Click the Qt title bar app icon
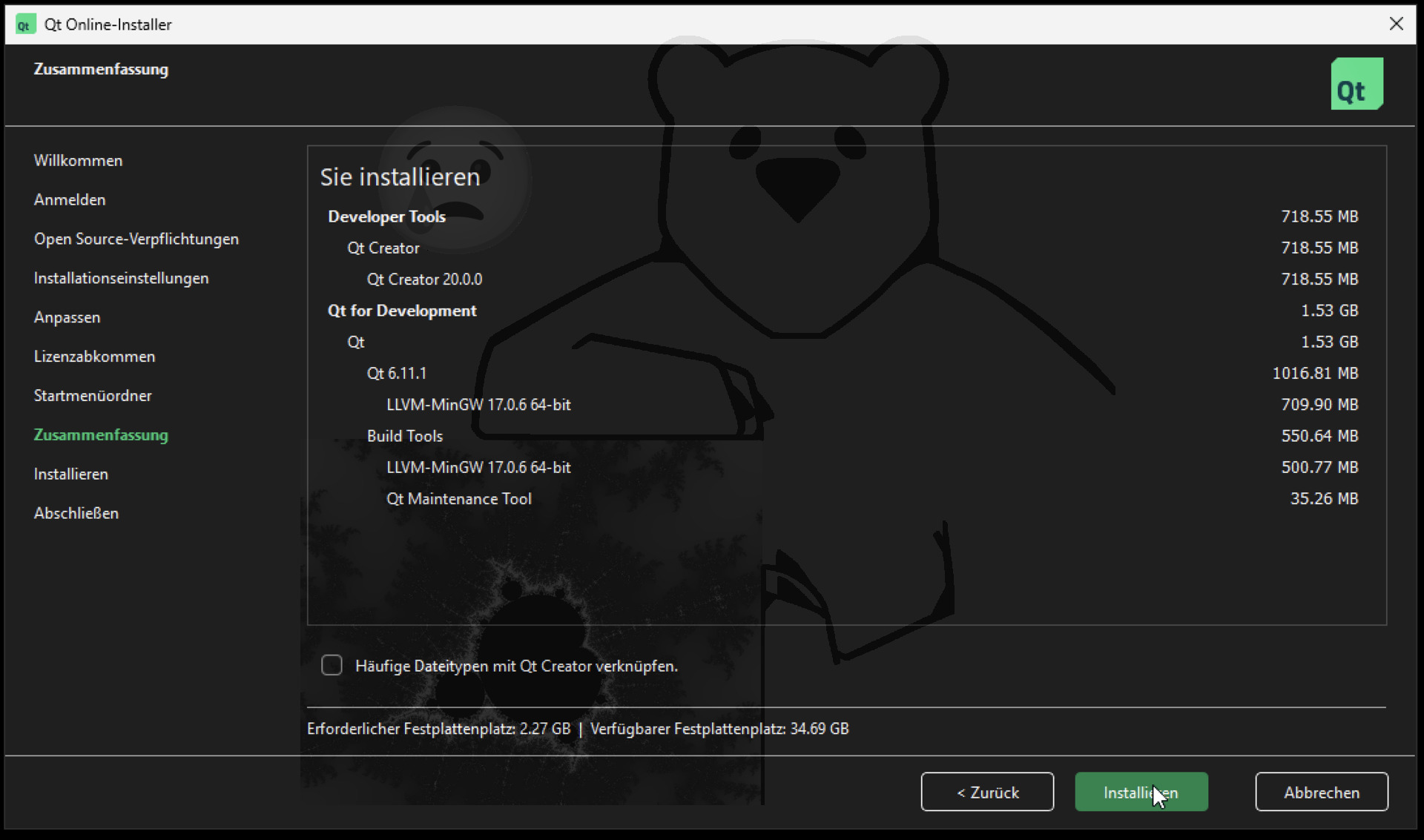This screenshot has width=1424, height=840. (x=24, y=24)
